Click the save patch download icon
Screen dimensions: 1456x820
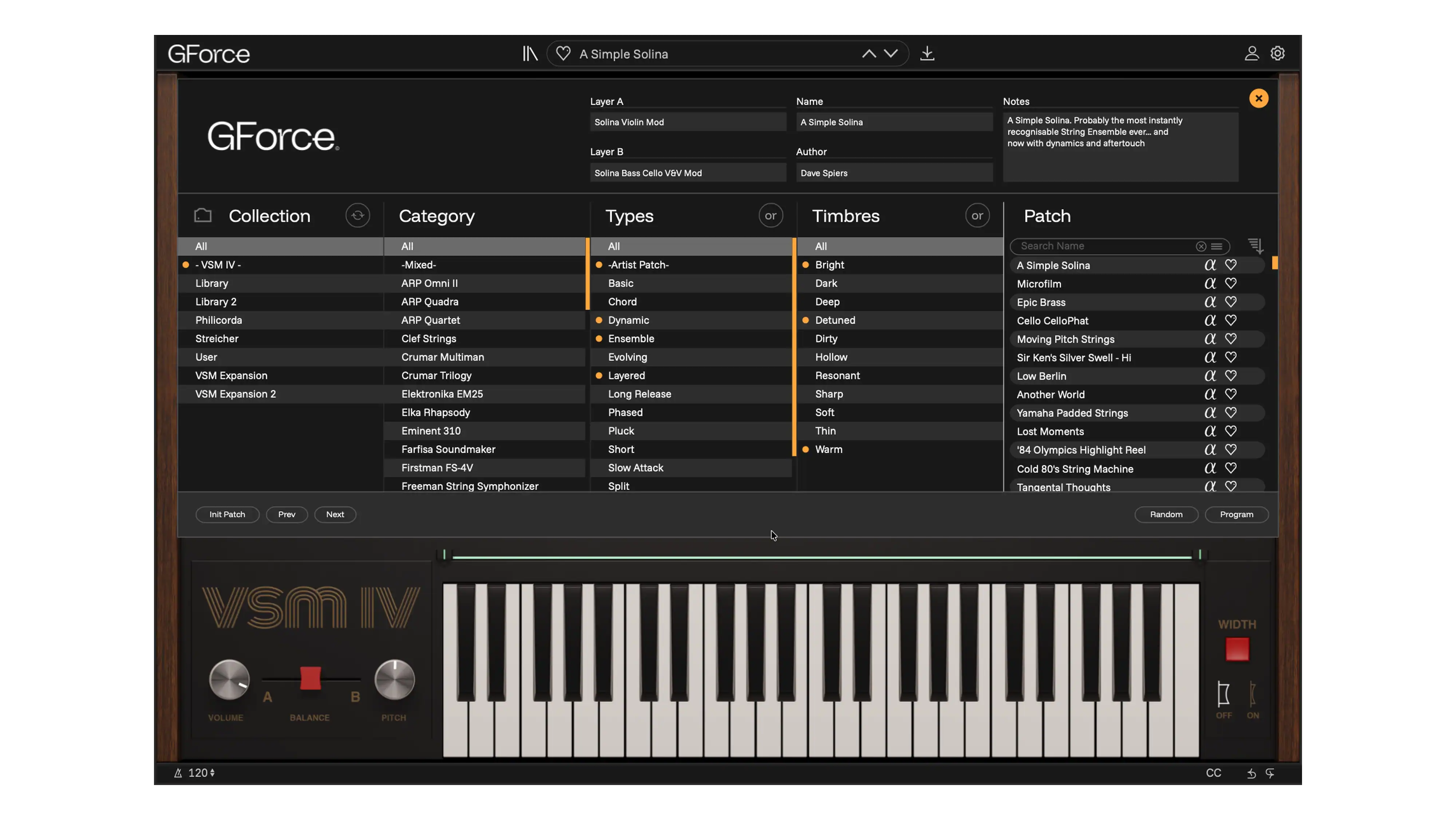click(x=927, y=54)
